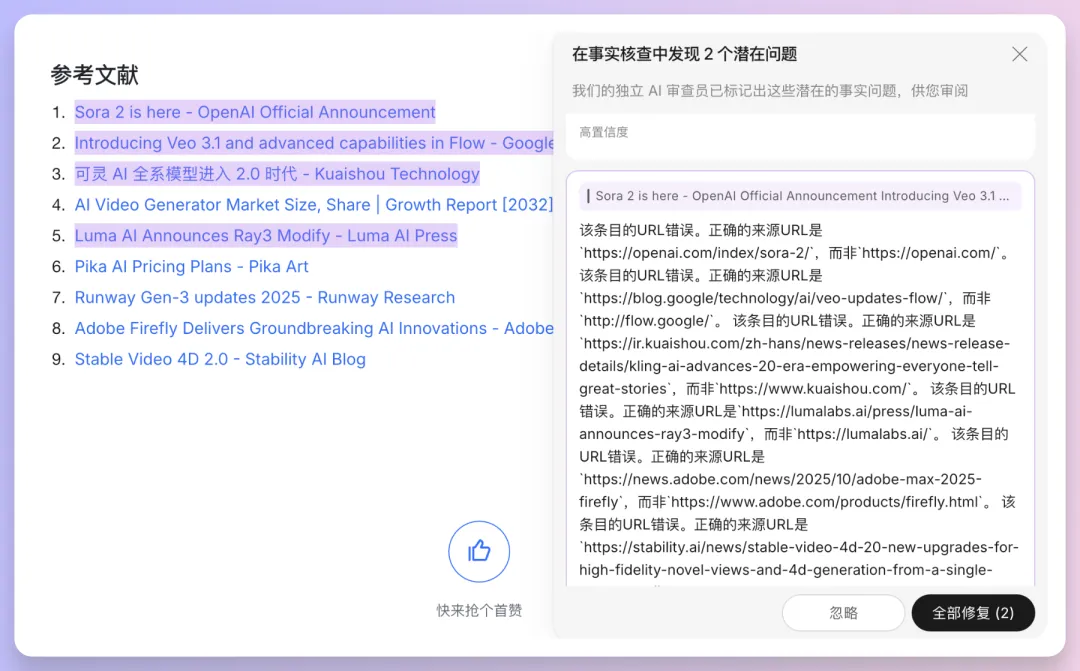The image size is (1080, 671).
Task: Click the 忽略 button
Action: pos(843,613)
